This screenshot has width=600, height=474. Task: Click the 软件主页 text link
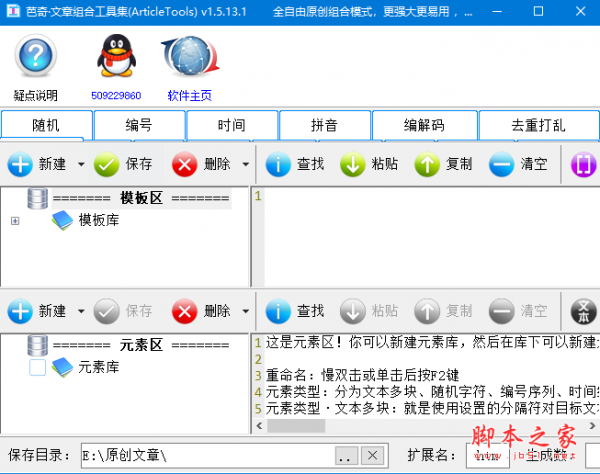[190, 96]
